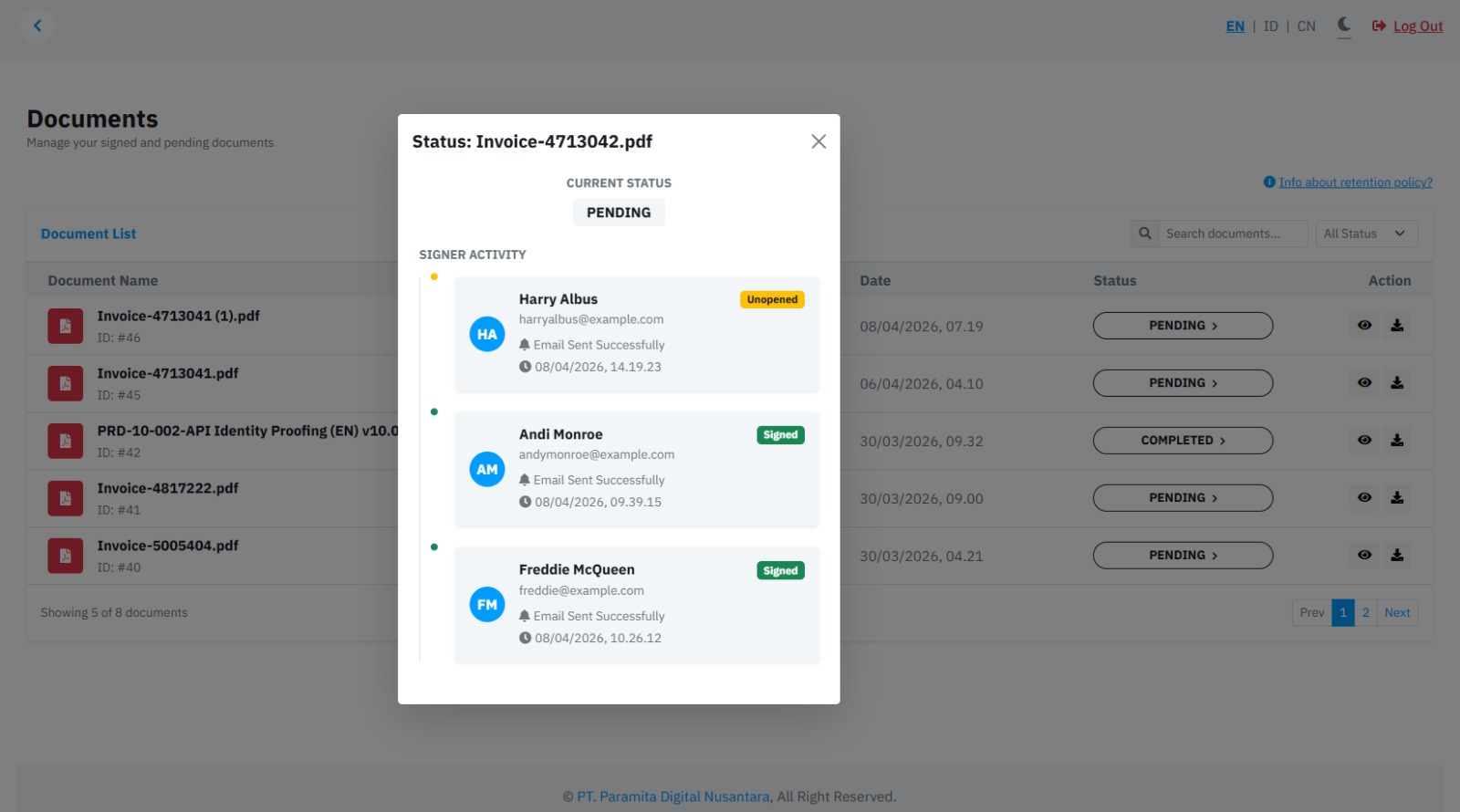Download the Invoice-5005404.pdf document
Viewport: 1460px width, 812px height.
[1397, 556]
